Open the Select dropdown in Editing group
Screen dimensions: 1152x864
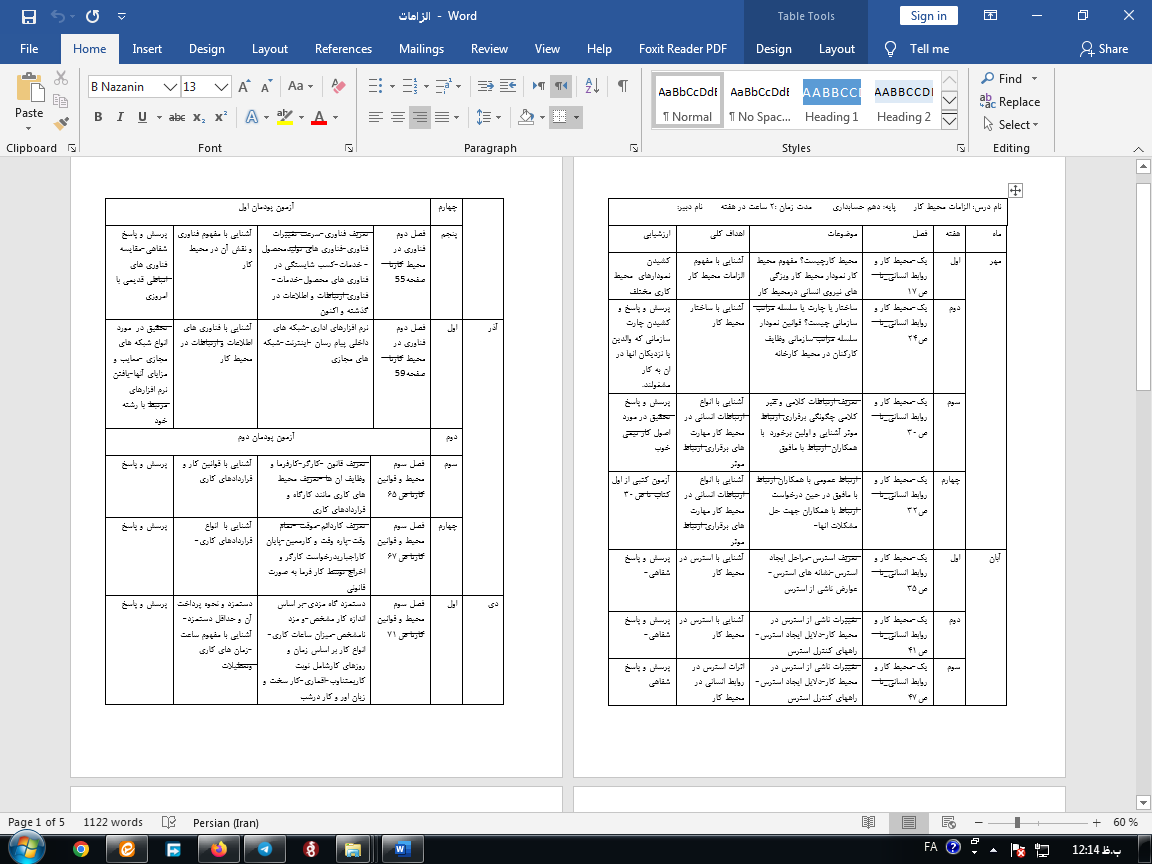pyautogui.click(x=1018, y=125)
